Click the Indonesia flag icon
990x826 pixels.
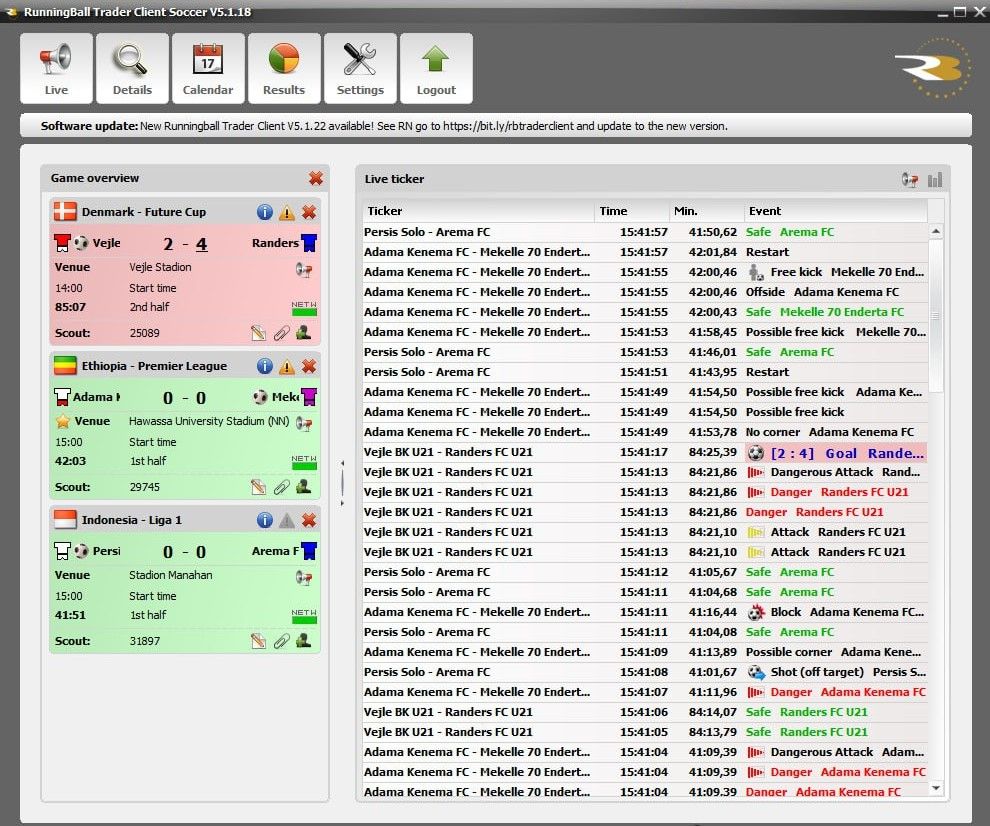point(65,520)
